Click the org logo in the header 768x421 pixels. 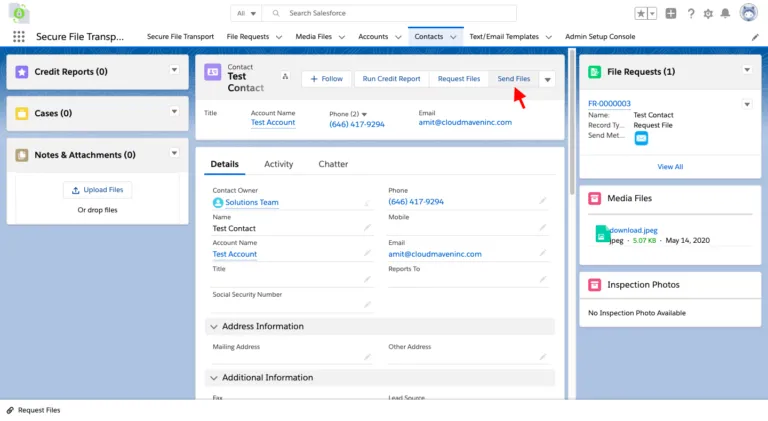coord(19,13)
